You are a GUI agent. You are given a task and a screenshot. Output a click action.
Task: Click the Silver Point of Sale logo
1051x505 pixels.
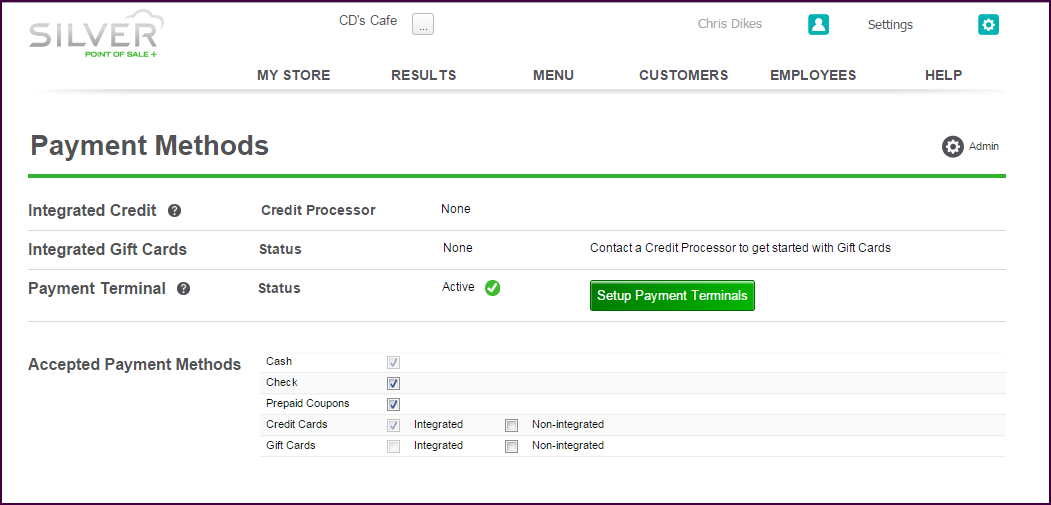95,35
